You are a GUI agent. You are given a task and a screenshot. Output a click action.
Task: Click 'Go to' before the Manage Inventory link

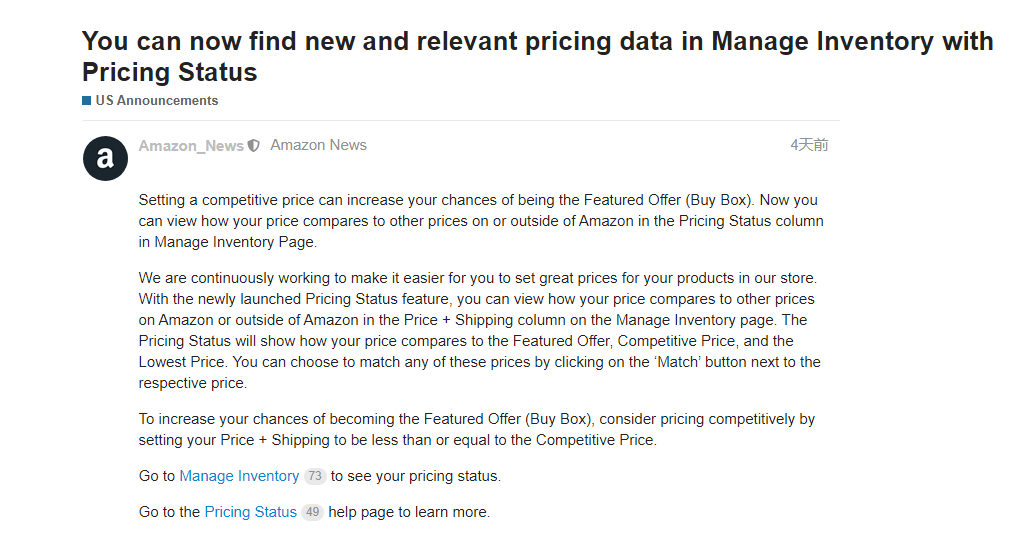tap(157, 476)
